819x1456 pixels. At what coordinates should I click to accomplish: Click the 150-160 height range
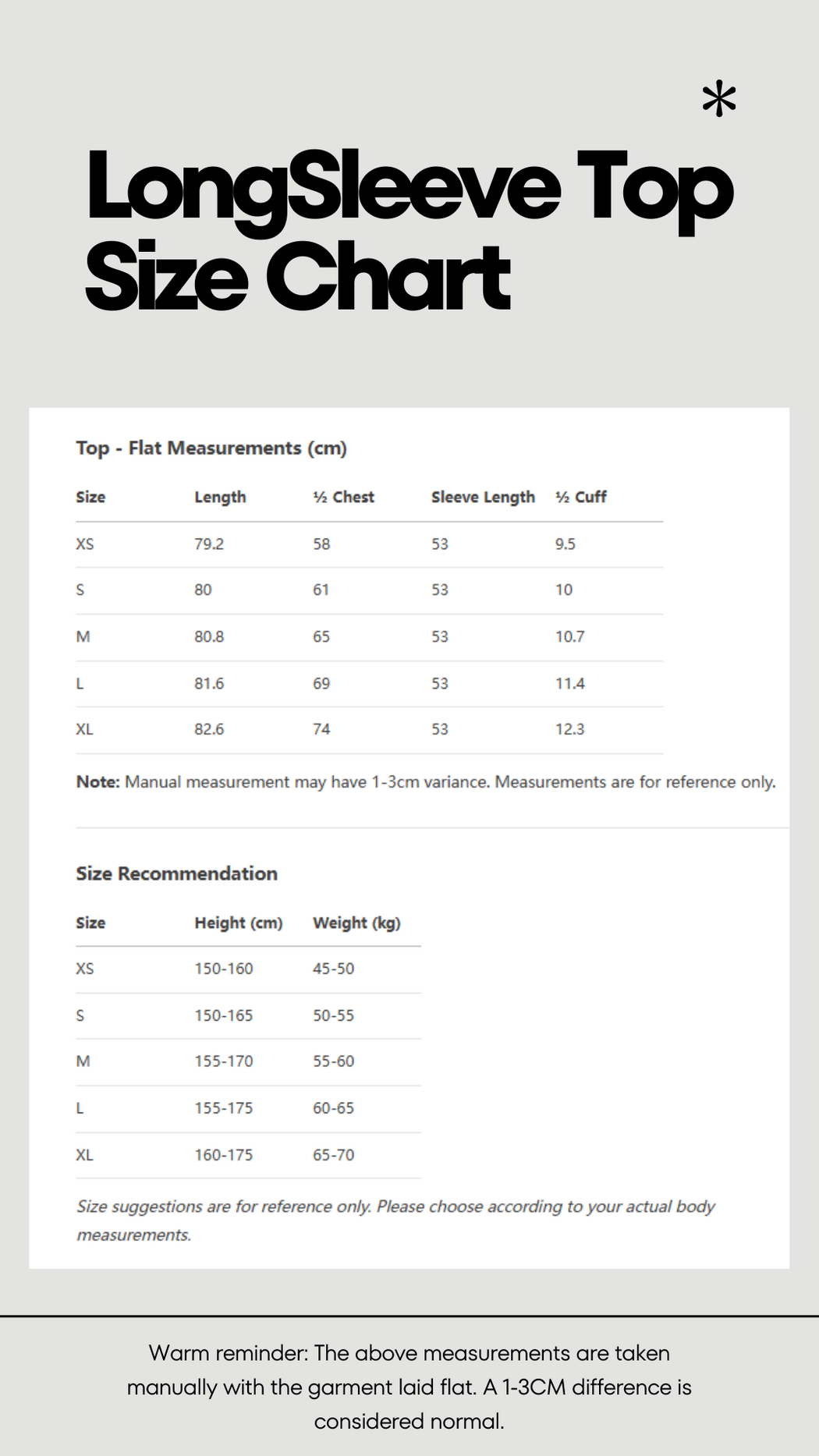(224, 969)
